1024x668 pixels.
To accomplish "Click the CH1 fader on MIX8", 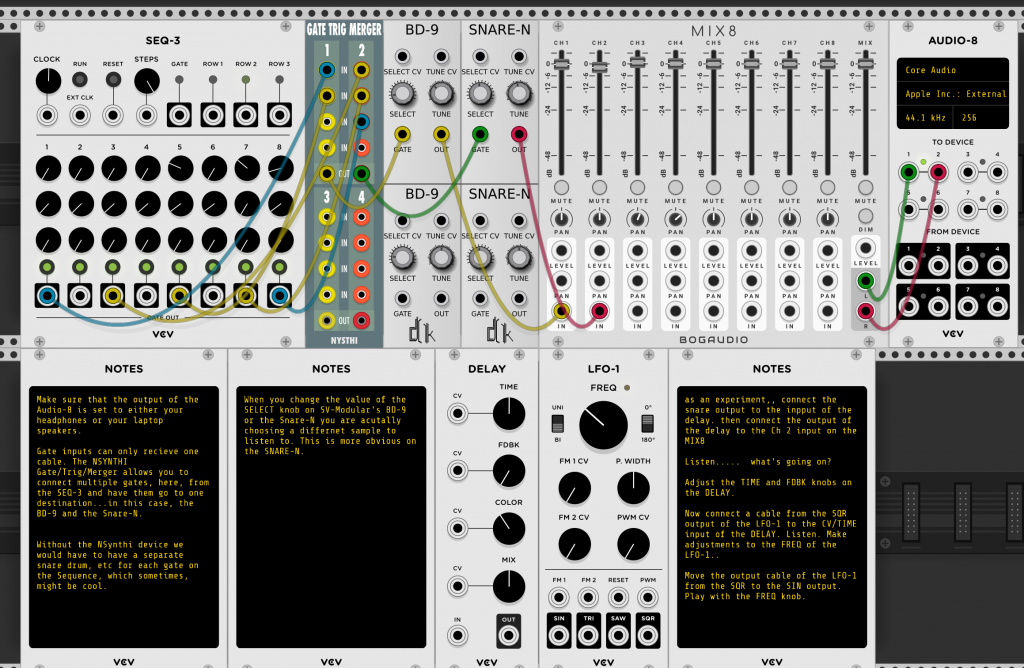I will click(561, 64).
